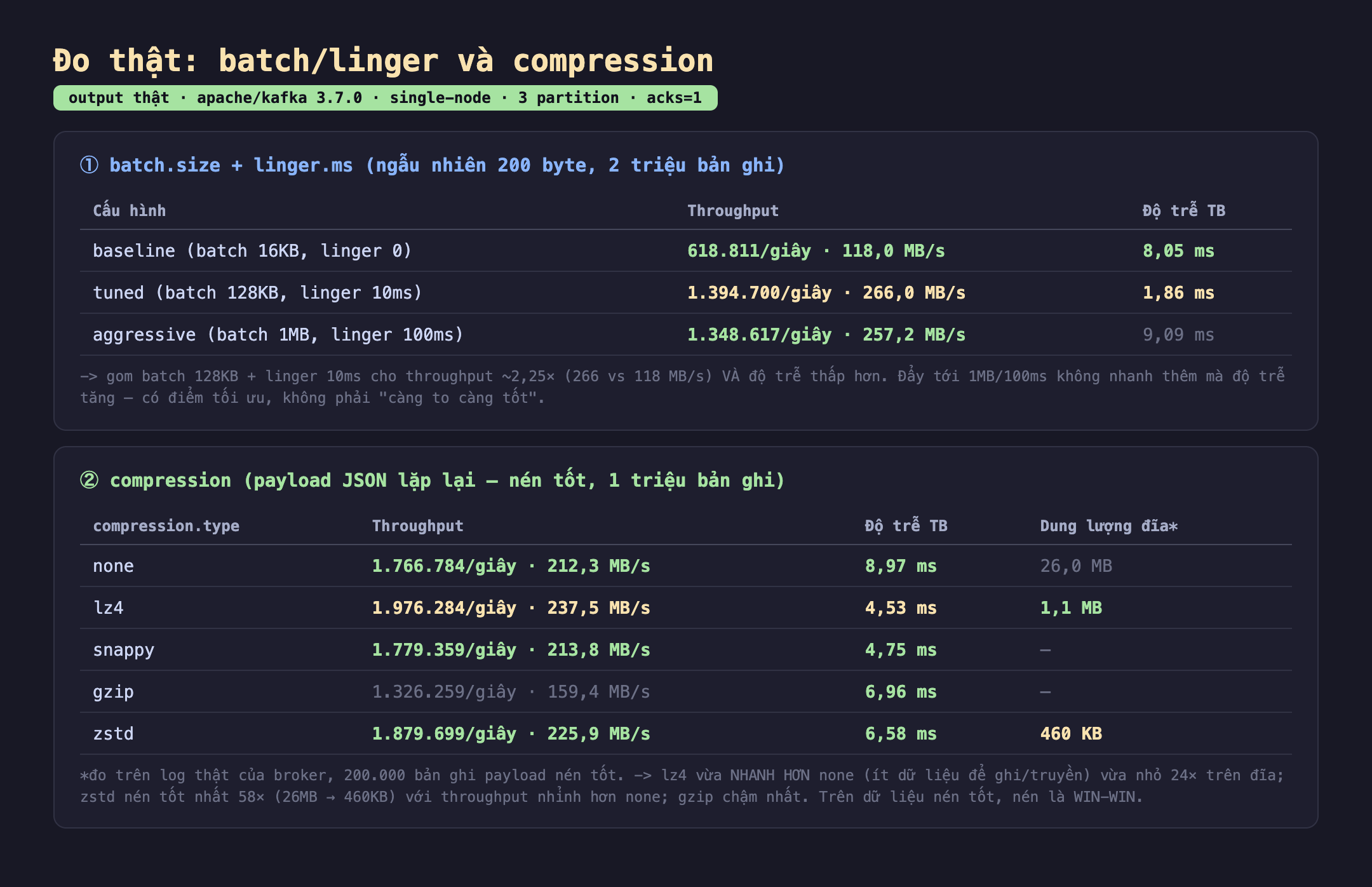Viewport: 1372px width, 887px height.
Task: Click the green "output thật · apache/kafka 3.7.0" badge
Action: coord(386,98)
